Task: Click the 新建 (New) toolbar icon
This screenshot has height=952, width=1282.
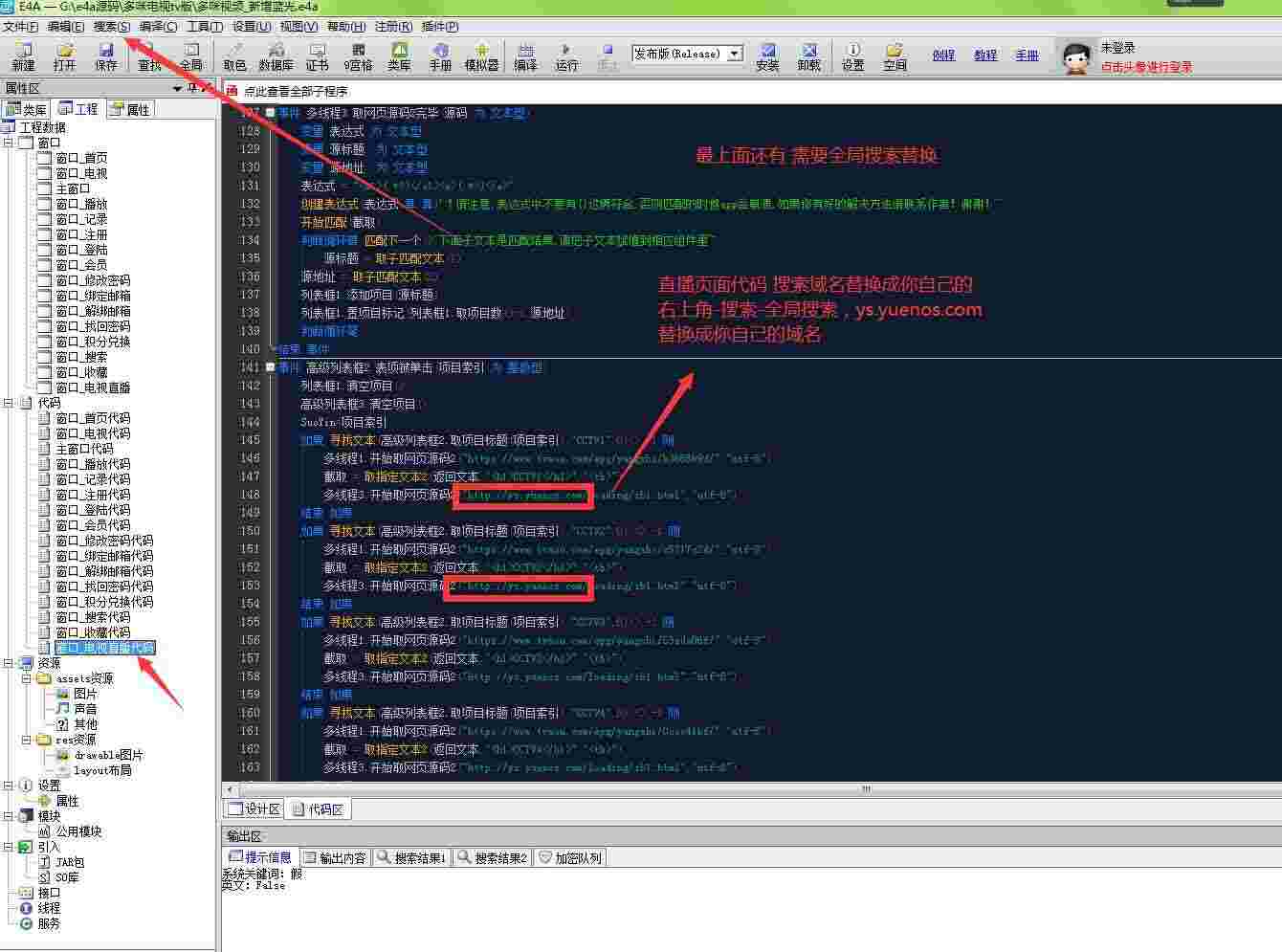Action: coord(23,56)
